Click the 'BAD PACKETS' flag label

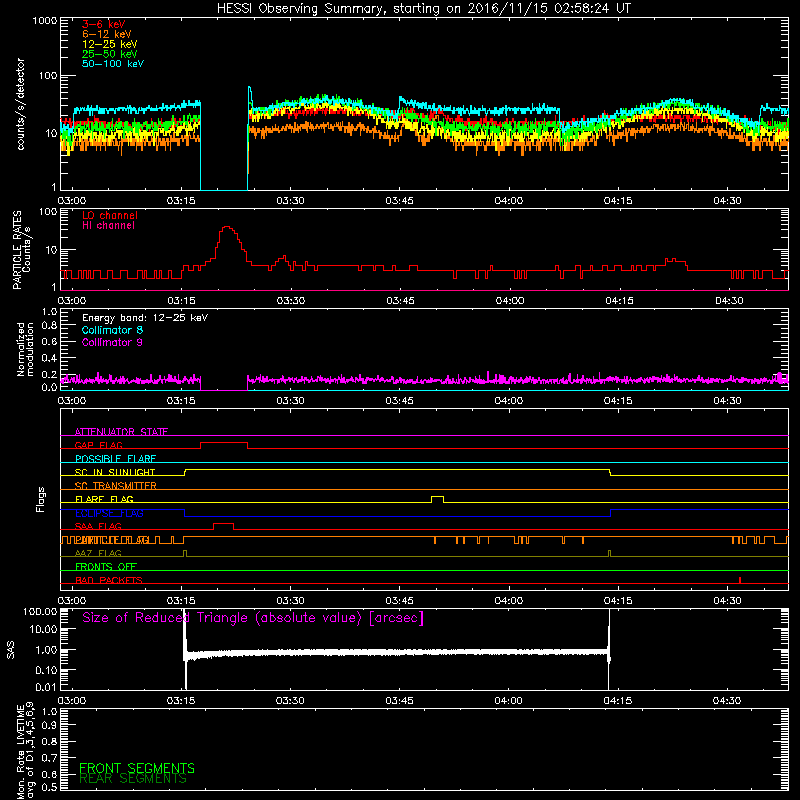pyautogui.click(x=109, y=580)
